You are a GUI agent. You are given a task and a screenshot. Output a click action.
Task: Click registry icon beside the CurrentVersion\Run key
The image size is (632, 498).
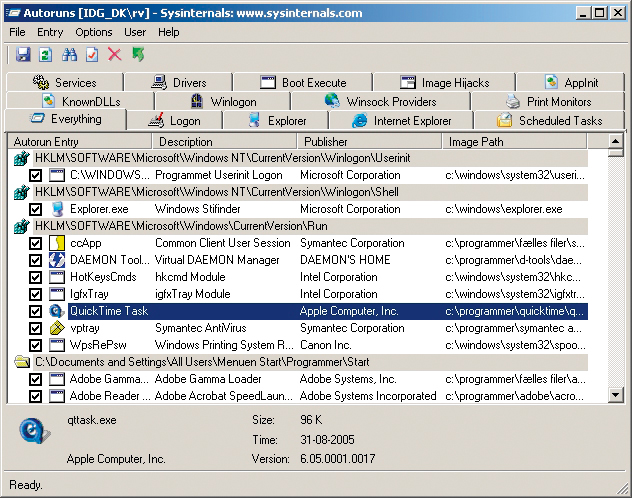tap(21, 226)
